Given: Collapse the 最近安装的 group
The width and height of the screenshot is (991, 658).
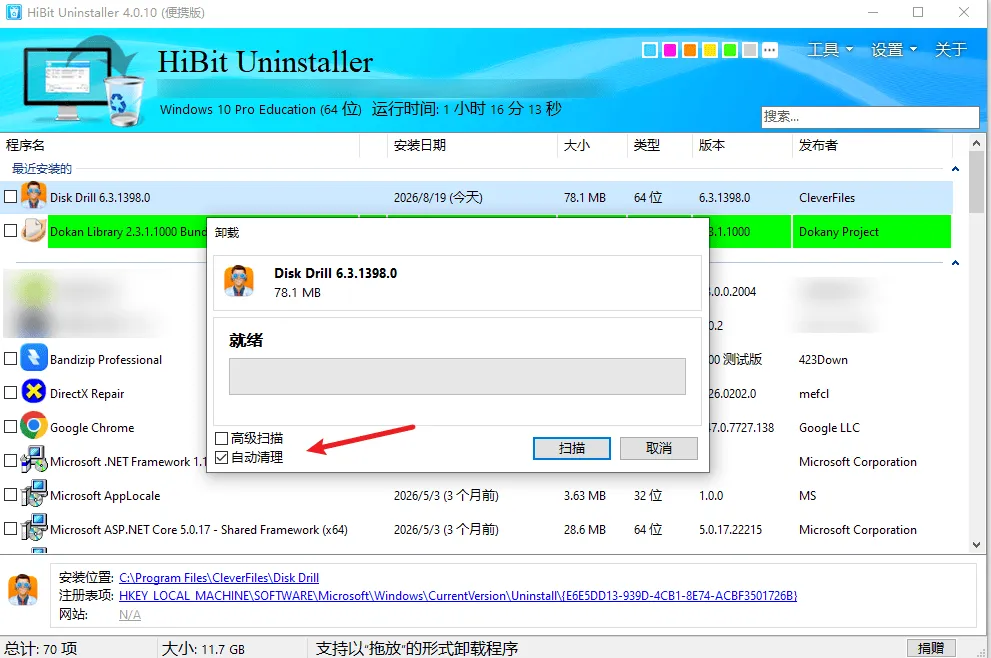Looking at the screenshot, I should click(955, 169).
